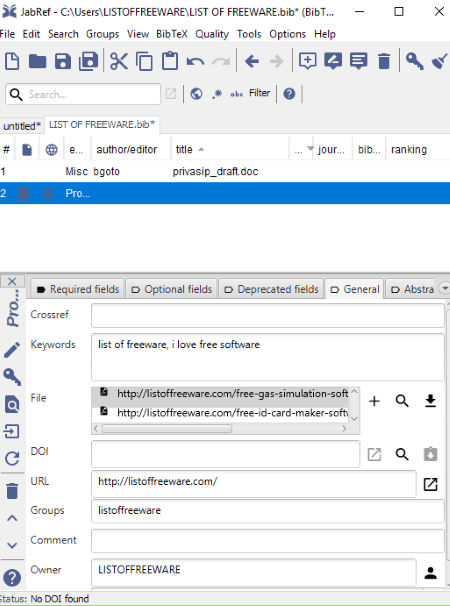Undo the last change
Viewport: 450px width, 606px height.
(x=196, y=61)
